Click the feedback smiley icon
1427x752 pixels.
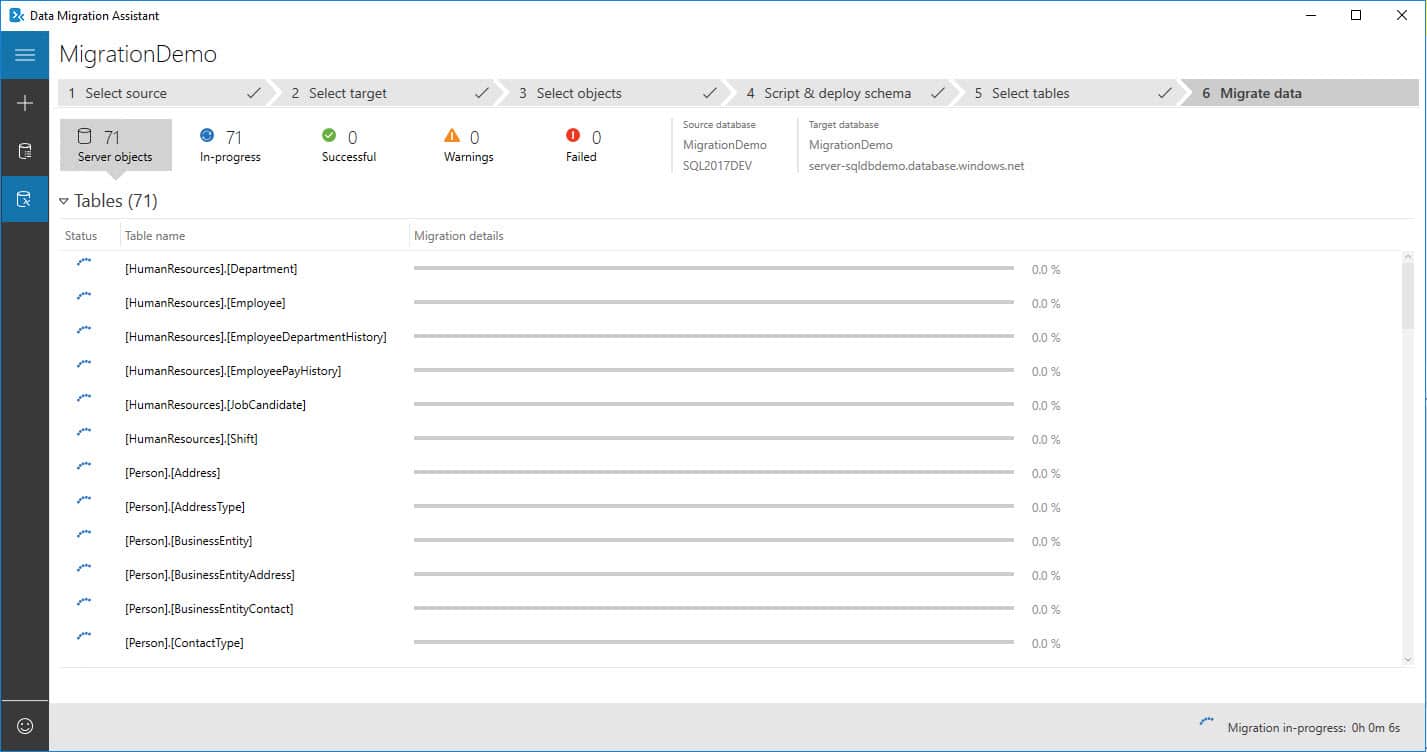coord(25,726)
